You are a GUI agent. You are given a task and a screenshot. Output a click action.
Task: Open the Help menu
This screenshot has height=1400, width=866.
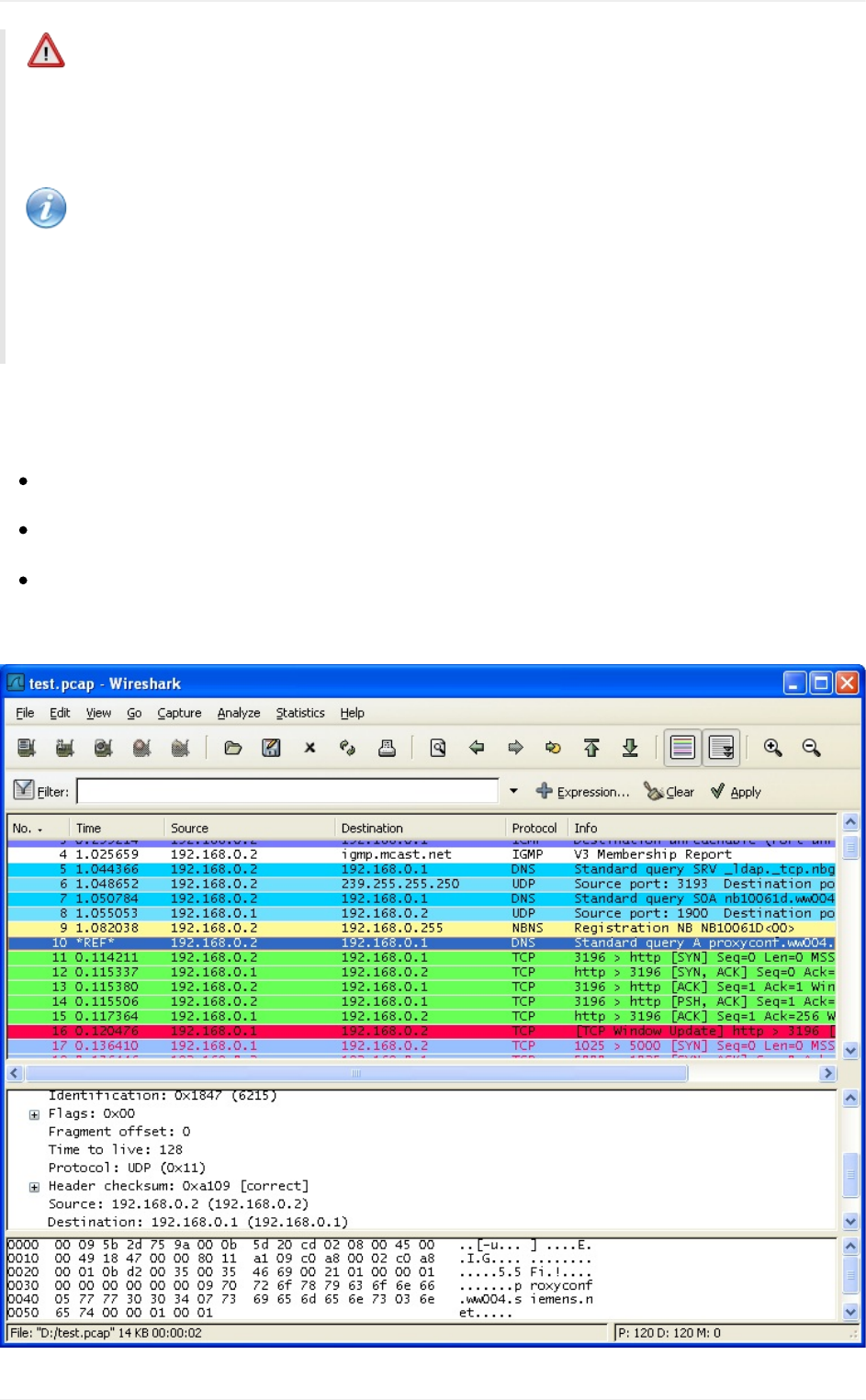click(x=352, y=713)
